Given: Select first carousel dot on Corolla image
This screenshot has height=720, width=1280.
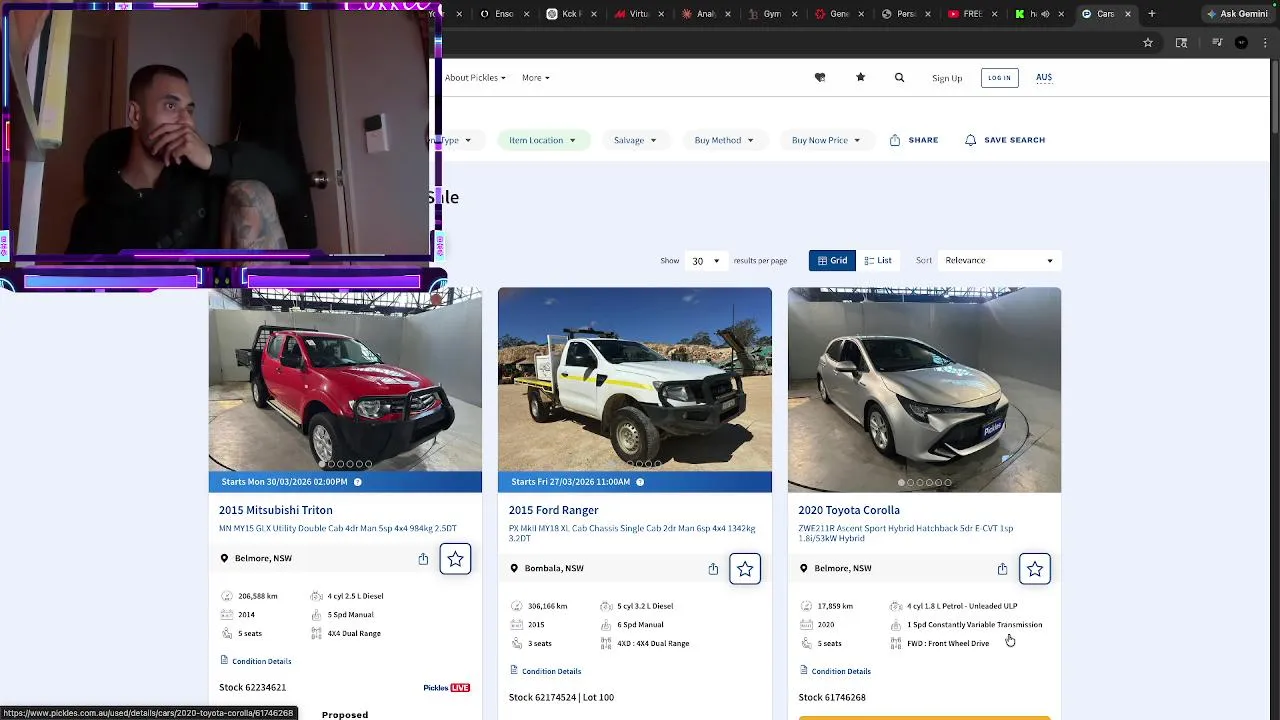Looking at the screenshot, I should (x=901, y=483).
